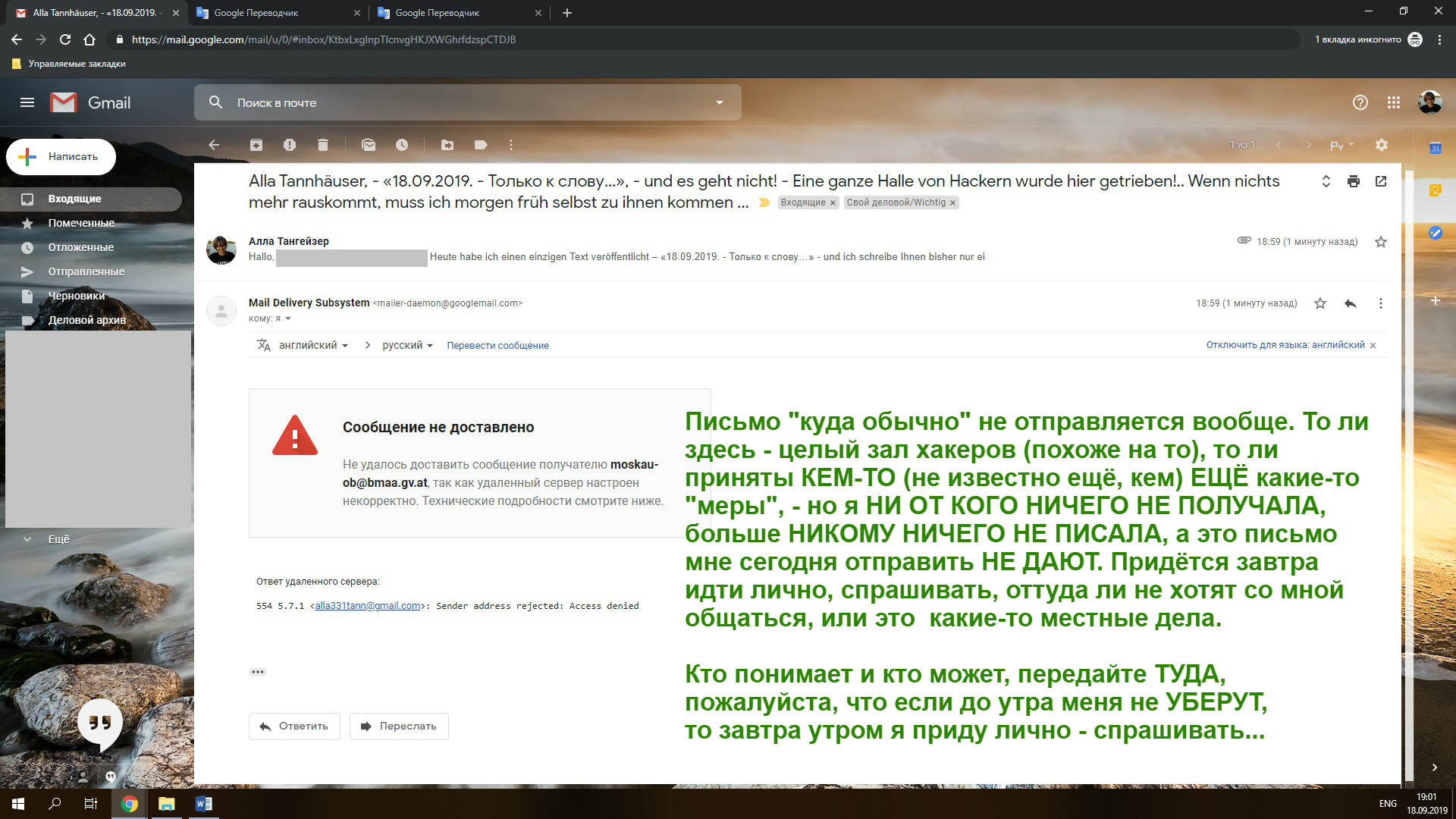Open File Explorer from taskbar

(x=167, y=804)
